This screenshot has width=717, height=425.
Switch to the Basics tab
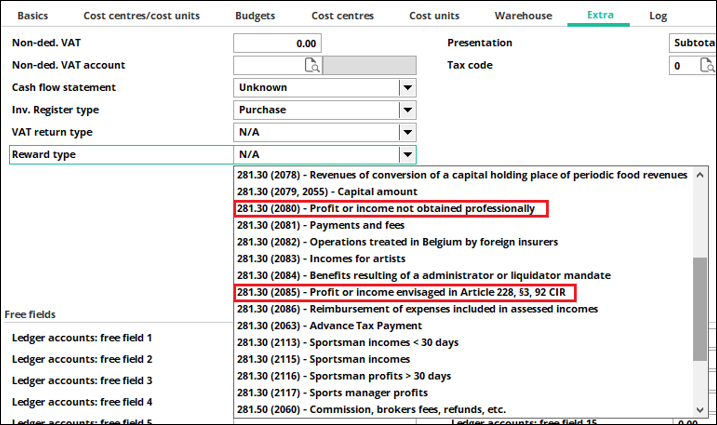(x=33, y=16)
